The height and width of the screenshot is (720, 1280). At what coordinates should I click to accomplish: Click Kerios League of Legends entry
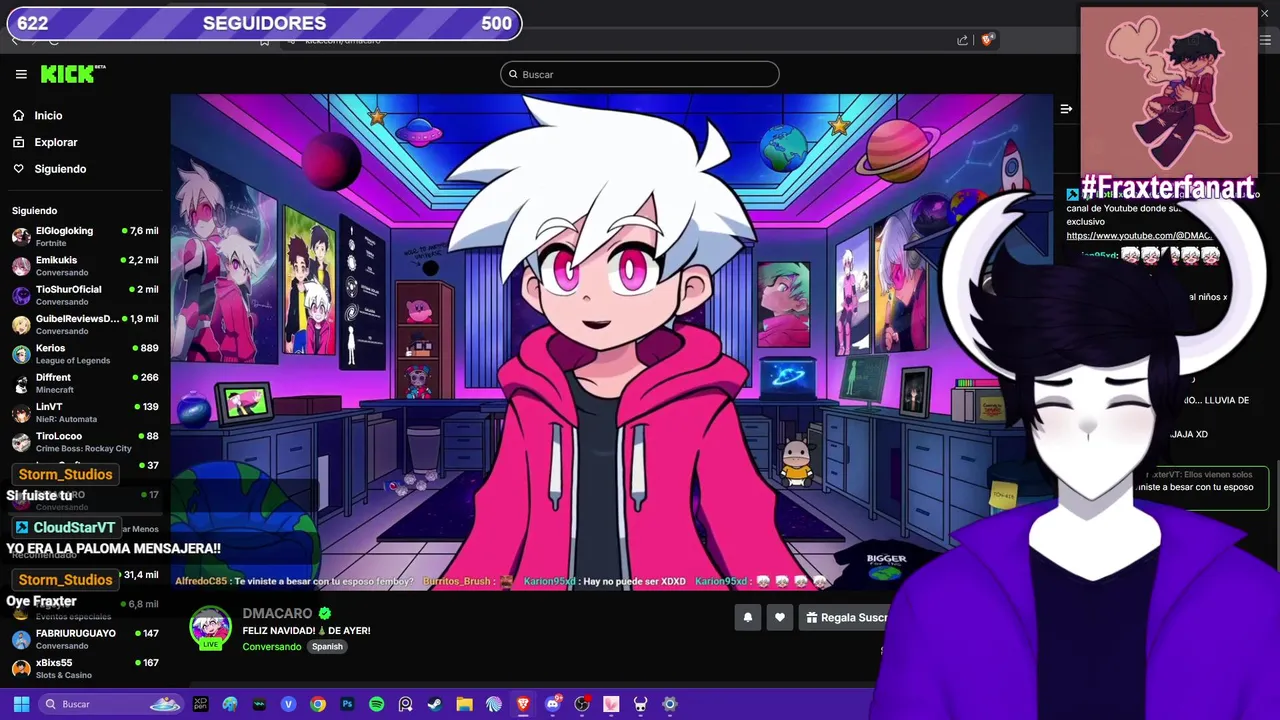85,354
